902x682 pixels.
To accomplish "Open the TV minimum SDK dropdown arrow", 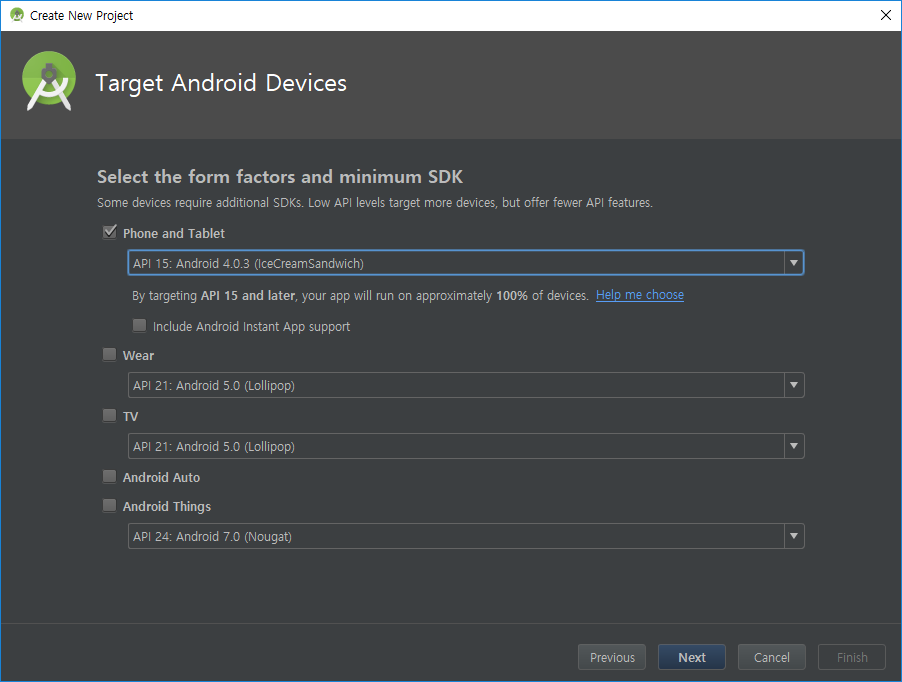I will [x=793, y=446].
